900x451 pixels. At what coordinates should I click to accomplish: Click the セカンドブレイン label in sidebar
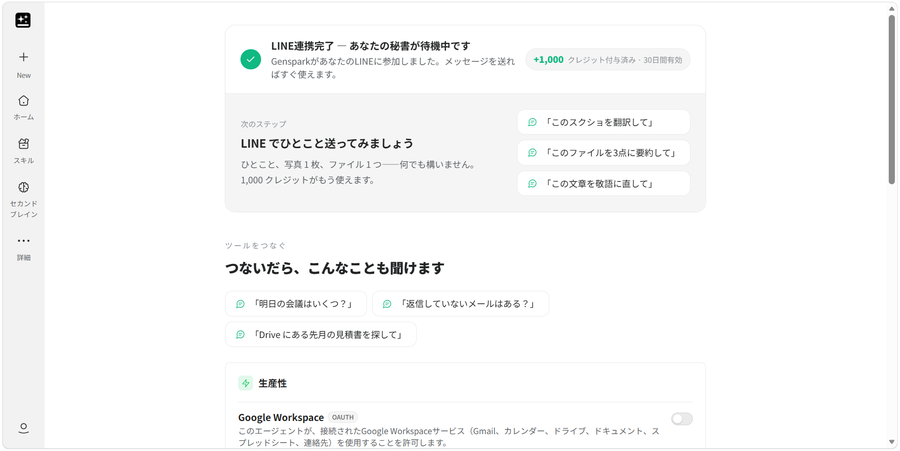(x=24, y=209)
